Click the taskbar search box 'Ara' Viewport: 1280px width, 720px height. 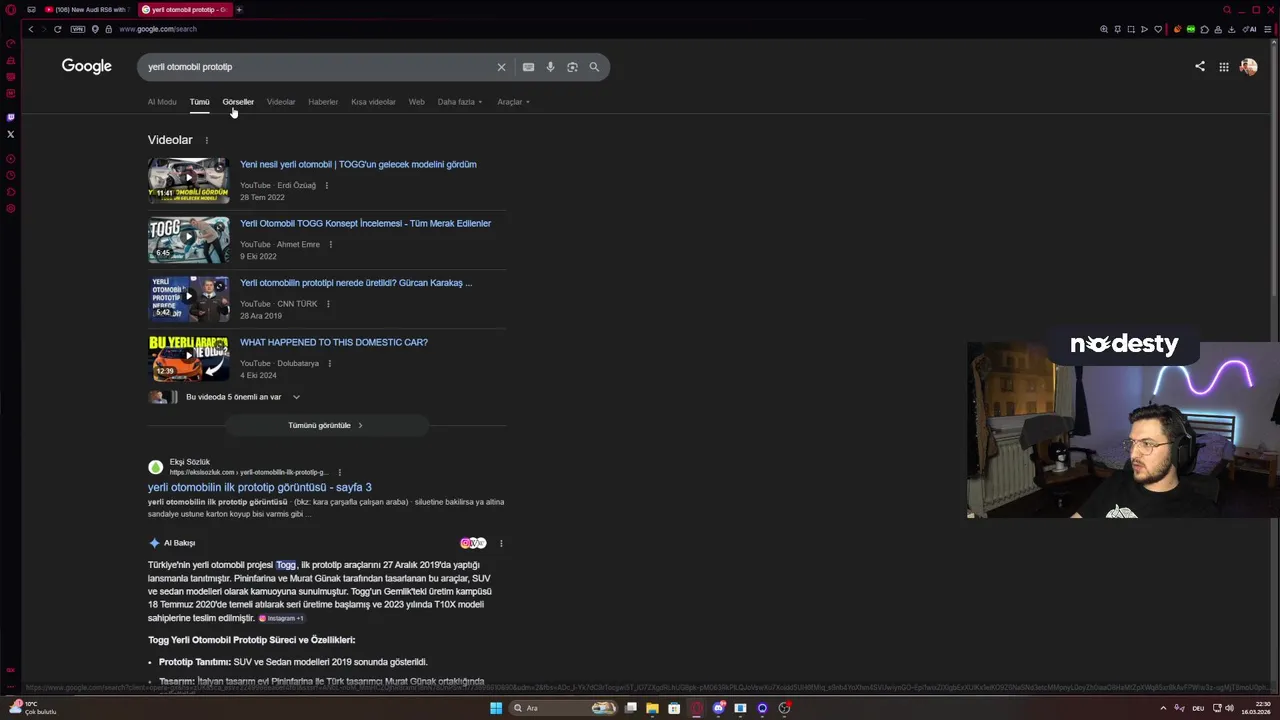point(563,708)
